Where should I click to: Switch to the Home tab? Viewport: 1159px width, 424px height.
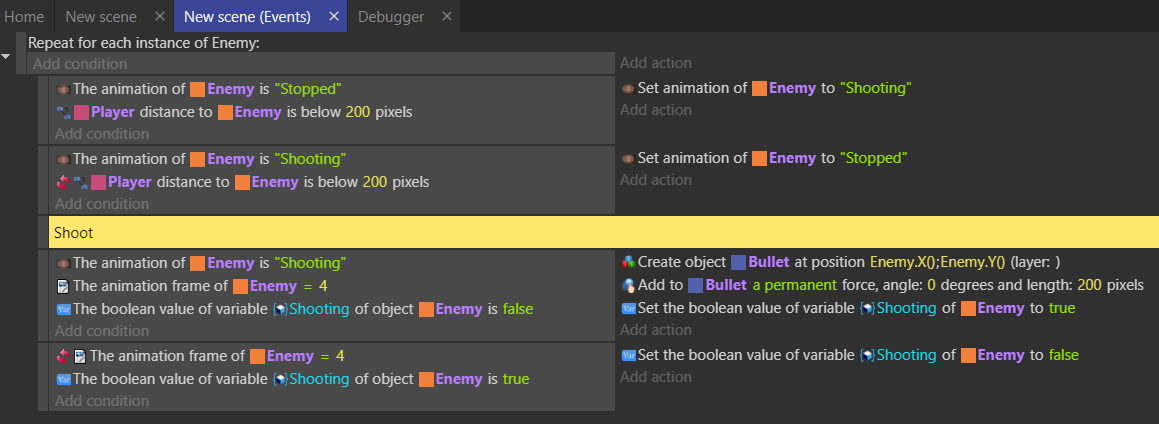click(x=24, y=17)
